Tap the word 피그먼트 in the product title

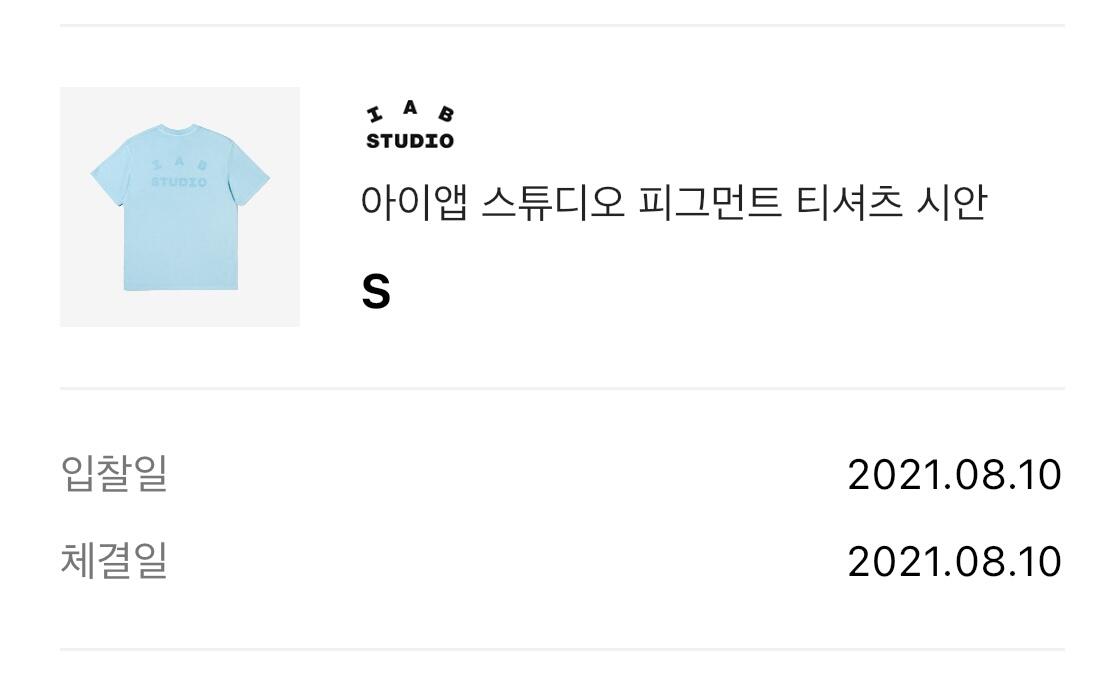707,204
